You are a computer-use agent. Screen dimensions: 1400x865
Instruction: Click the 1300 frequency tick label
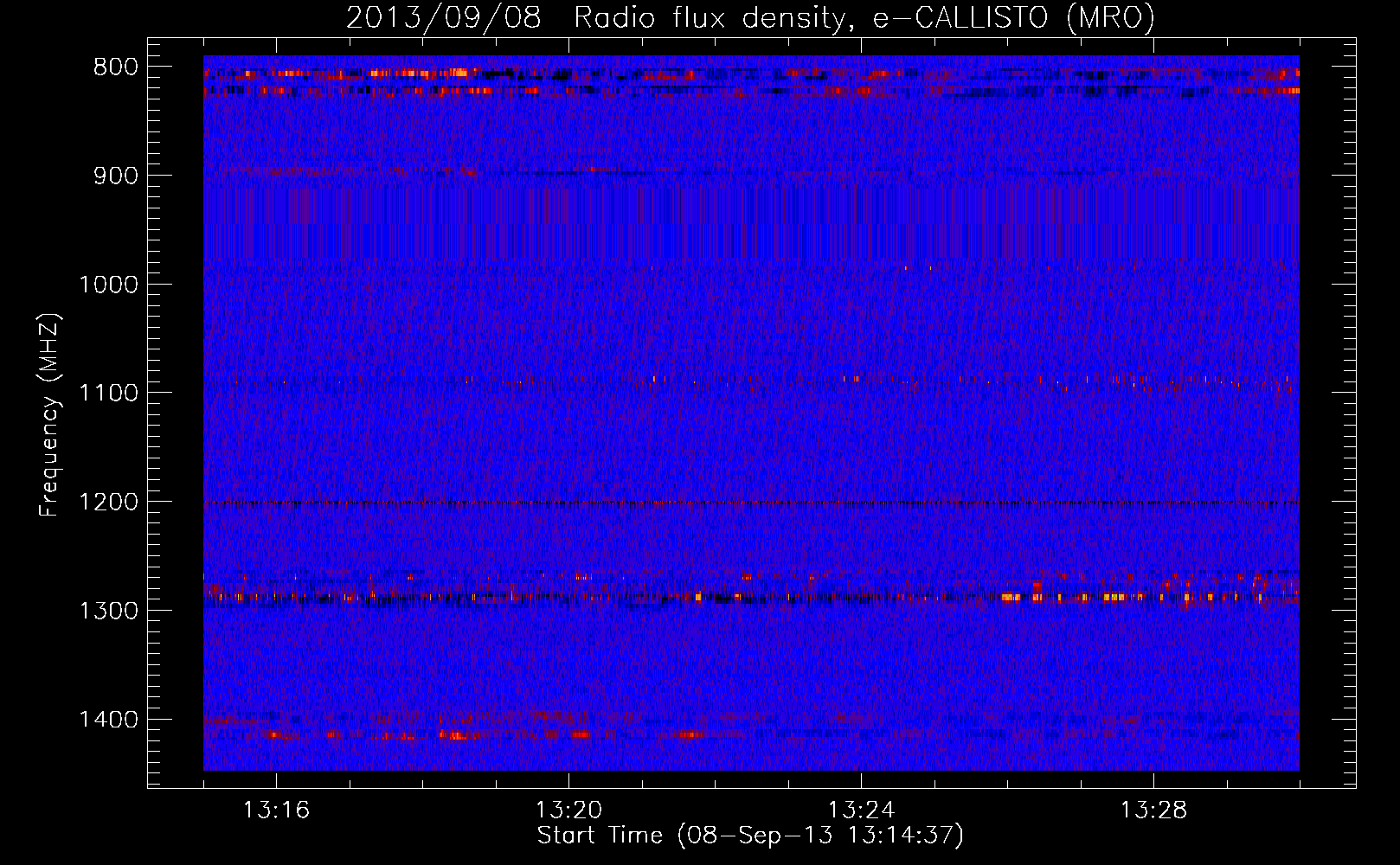(108, 611)
